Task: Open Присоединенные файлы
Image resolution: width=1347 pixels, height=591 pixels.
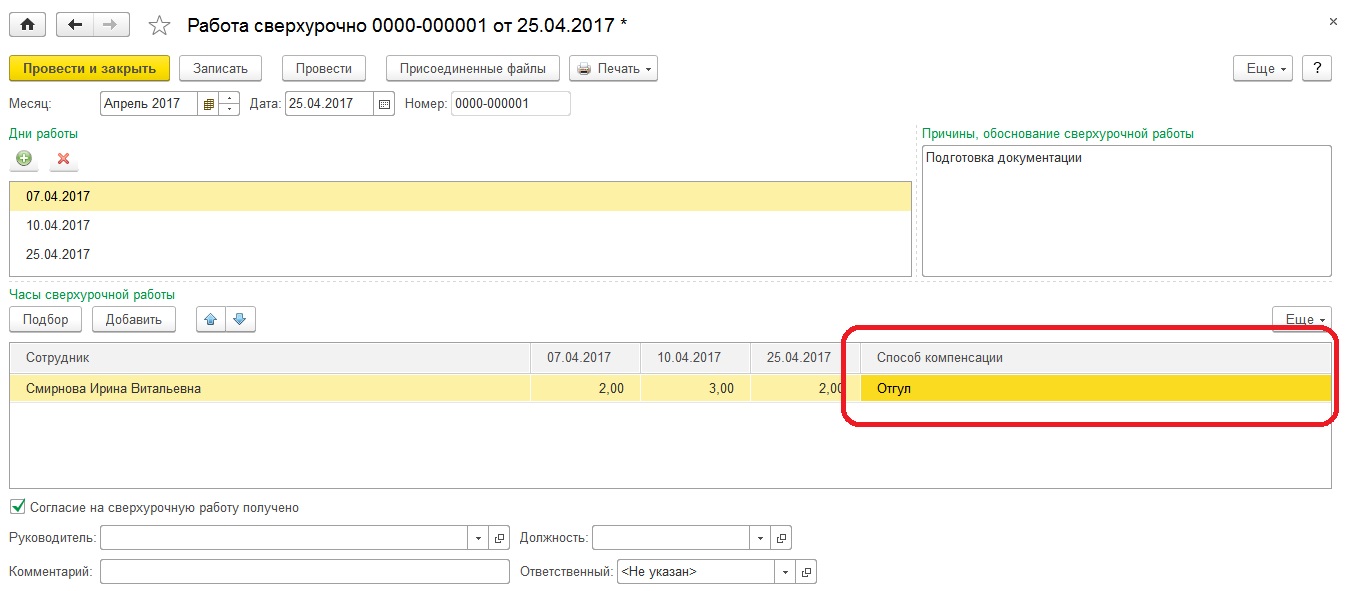Action: (472, 68)
